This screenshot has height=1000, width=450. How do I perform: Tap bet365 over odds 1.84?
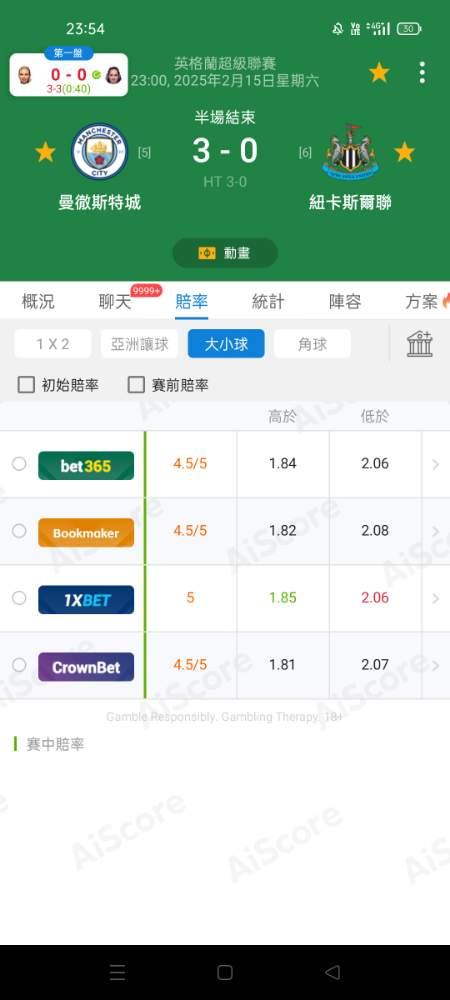coord(282,464)
